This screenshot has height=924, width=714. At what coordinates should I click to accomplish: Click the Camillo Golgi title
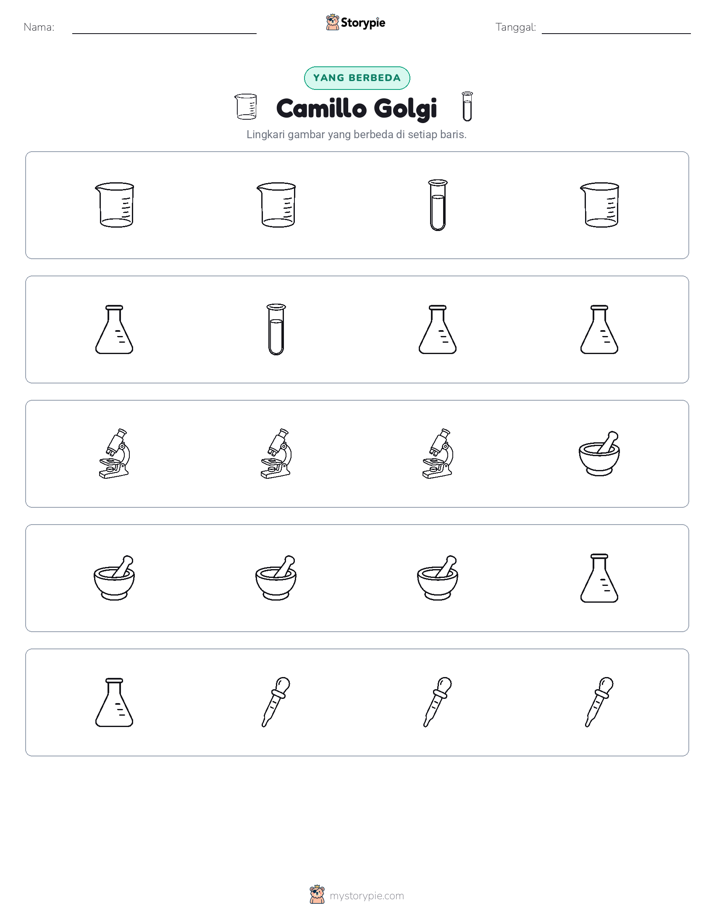356,108
